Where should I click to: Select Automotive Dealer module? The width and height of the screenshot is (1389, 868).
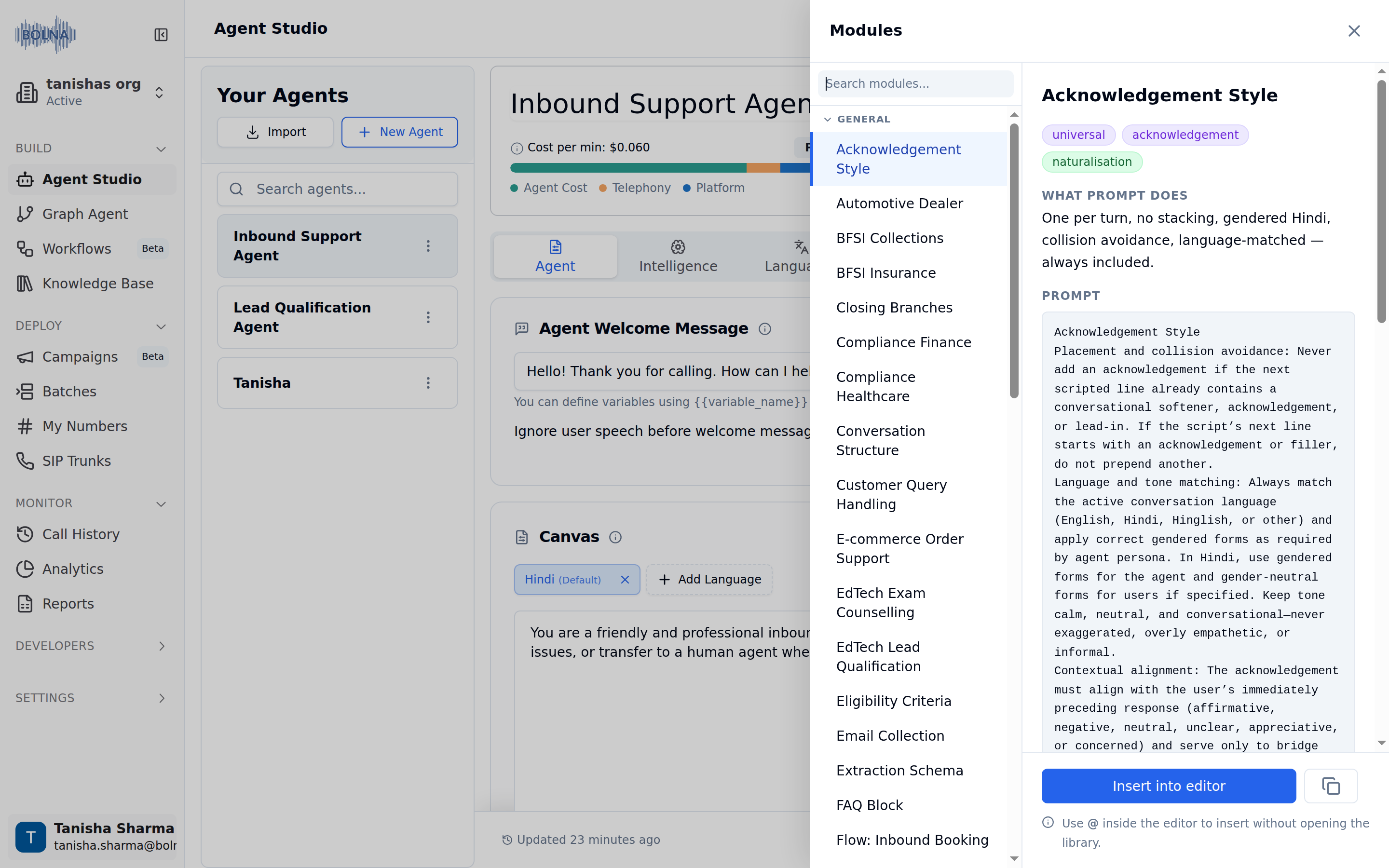[909, 204]
